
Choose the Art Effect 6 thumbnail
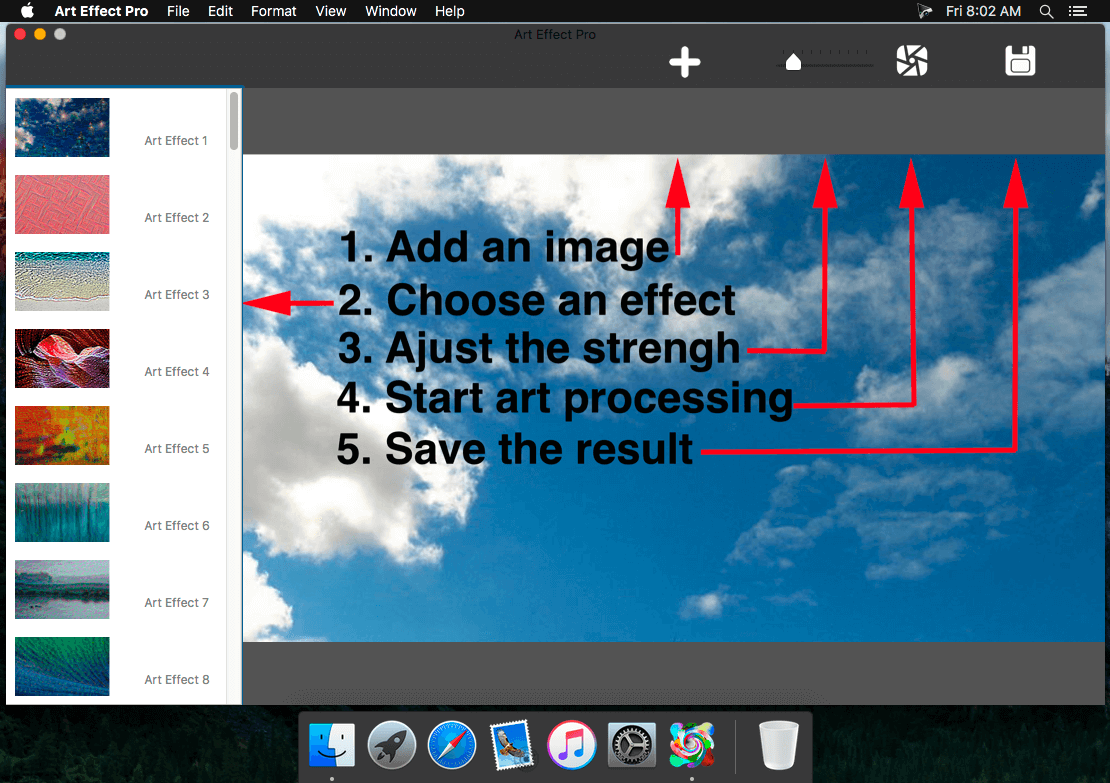[x=62, y=513]
